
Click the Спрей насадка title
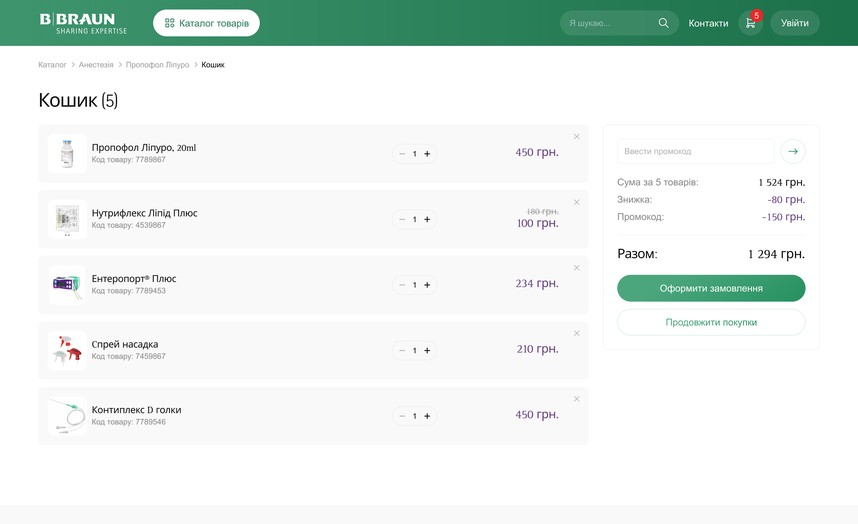125,344
